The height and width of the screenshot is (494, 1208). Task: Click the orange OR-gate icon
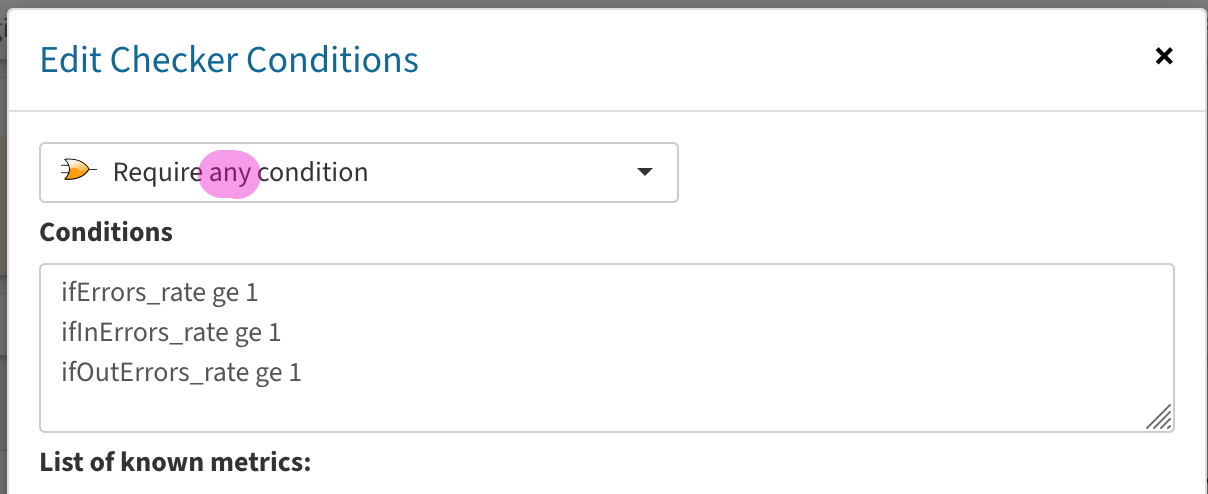pyautogui.click(x=79, y=170)
